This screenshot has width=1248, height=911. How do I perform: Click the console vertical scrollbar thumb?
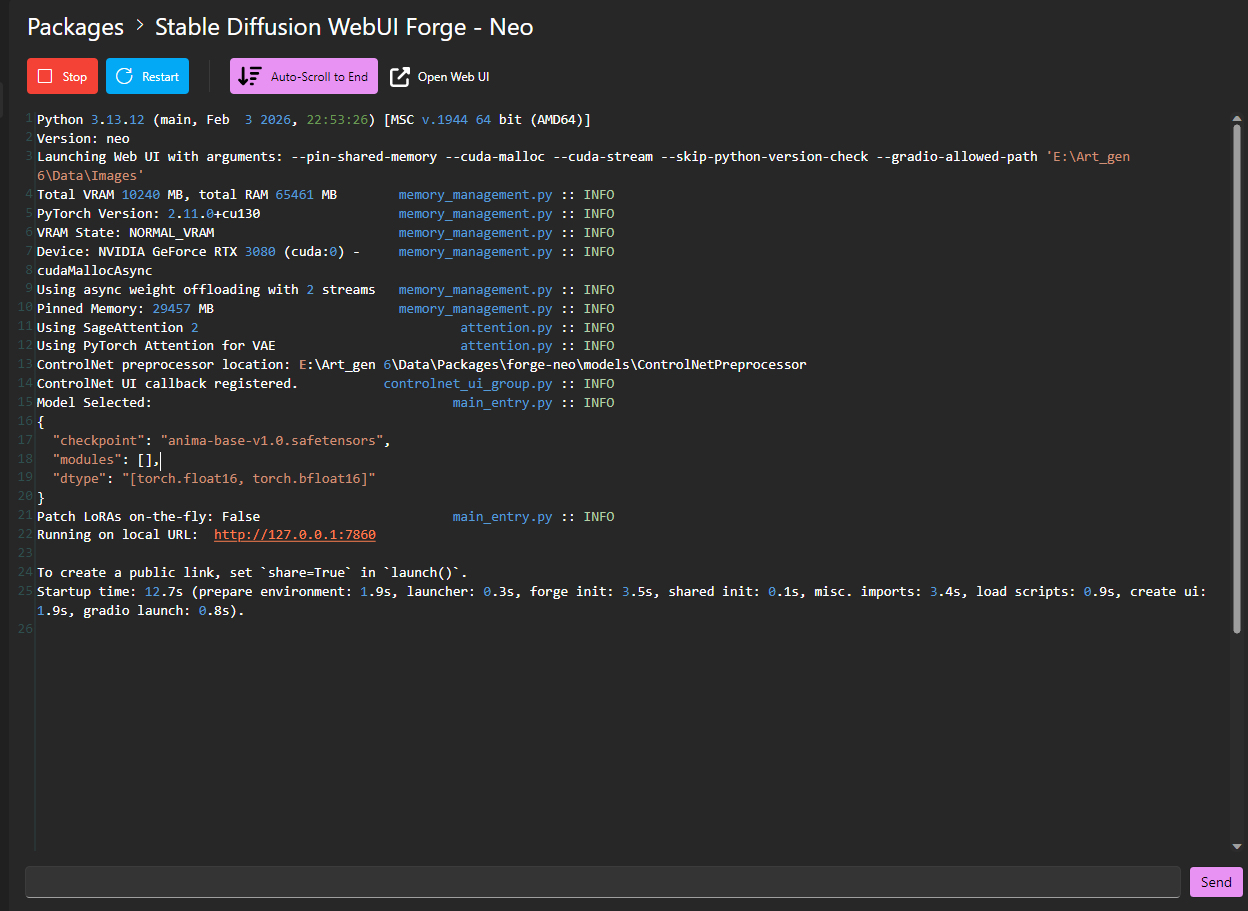1237,377
